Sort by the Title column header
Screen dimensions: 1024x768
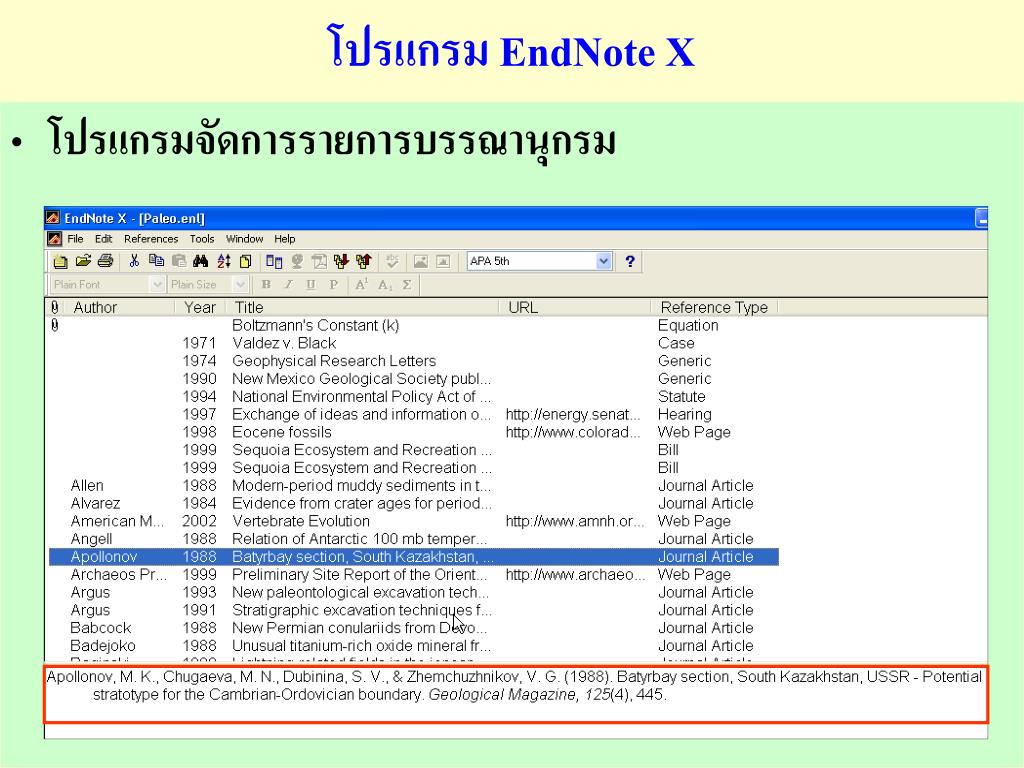click(362, 307)
